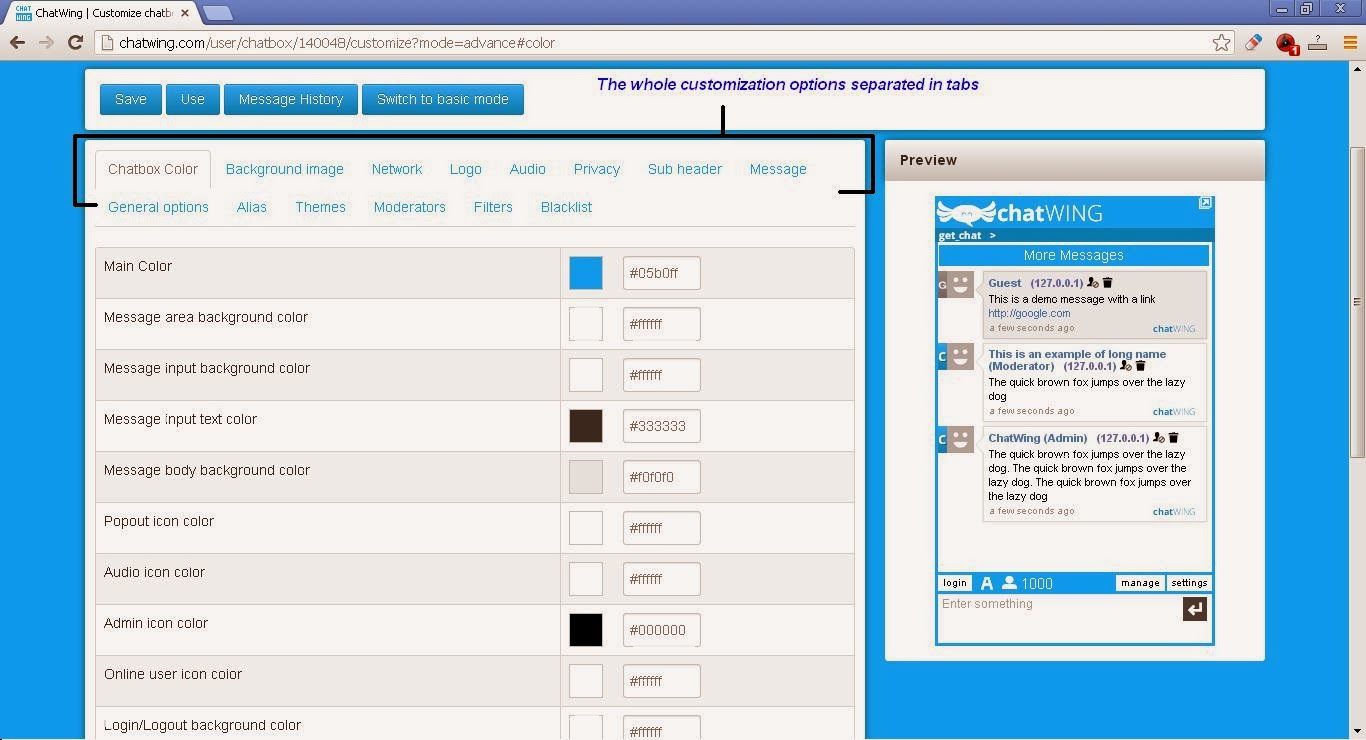This screenshot has height=740, width=1366.
Task: Click the settings button in preview
Action: (1189, 583)
